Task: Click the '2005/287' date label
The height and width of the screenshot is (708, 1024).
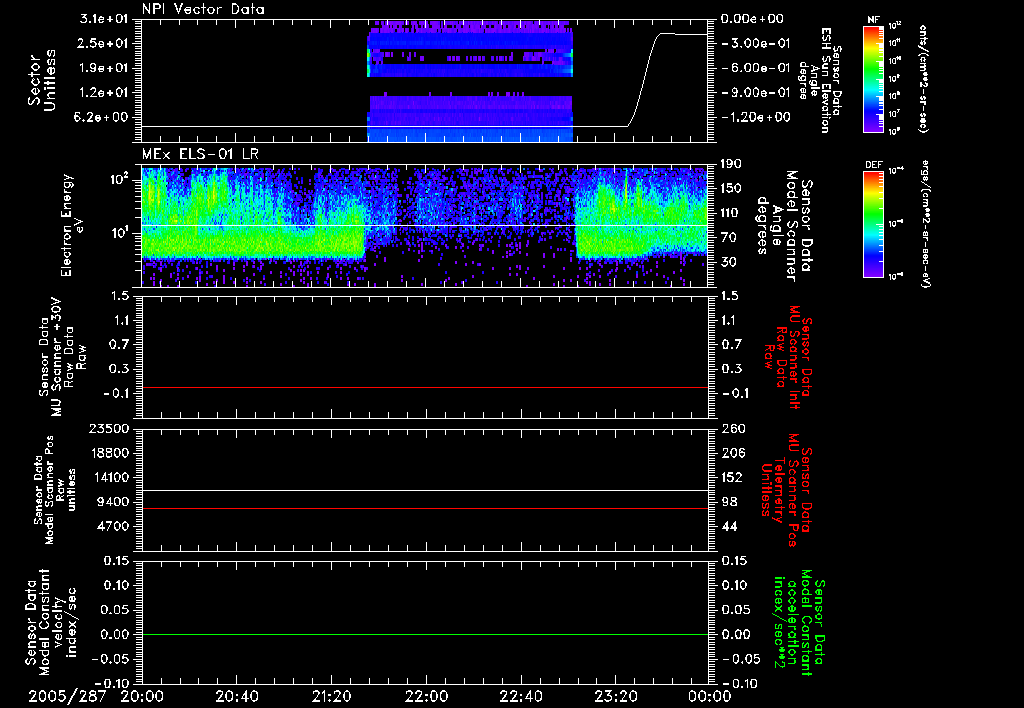Action: [x=67, y=696]
